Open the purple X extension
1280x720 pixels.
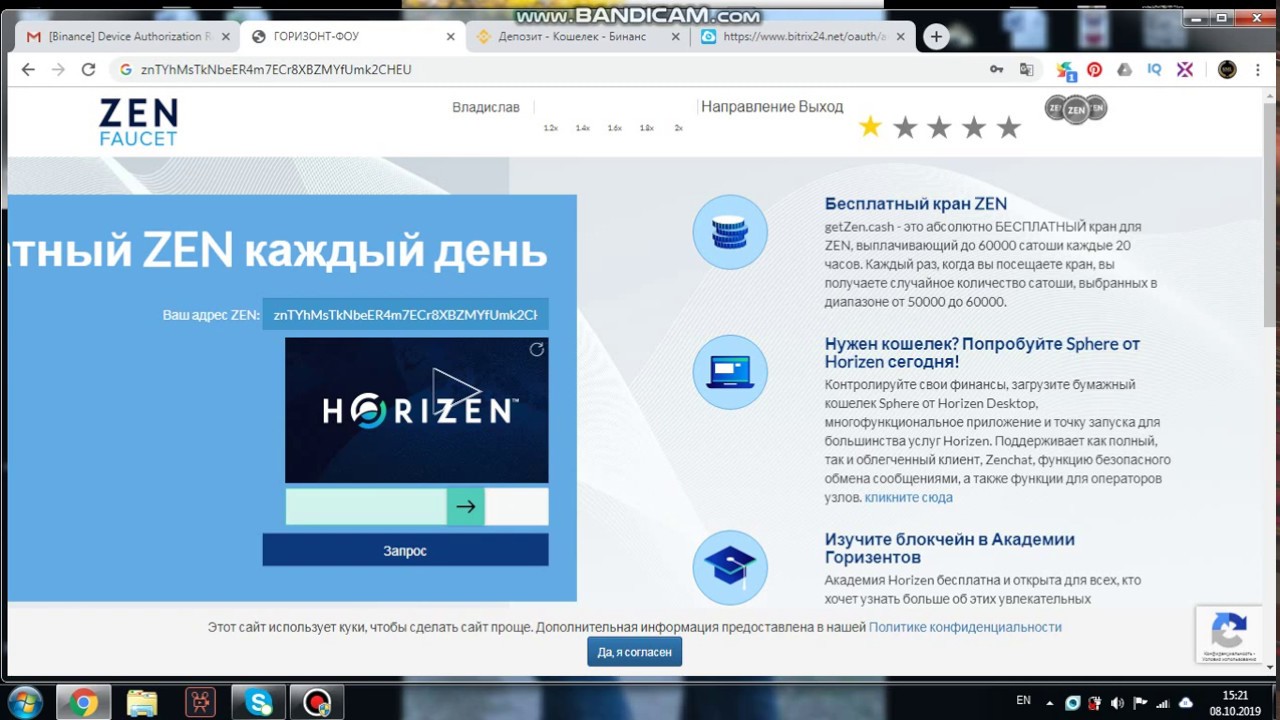click(1185, 69)
